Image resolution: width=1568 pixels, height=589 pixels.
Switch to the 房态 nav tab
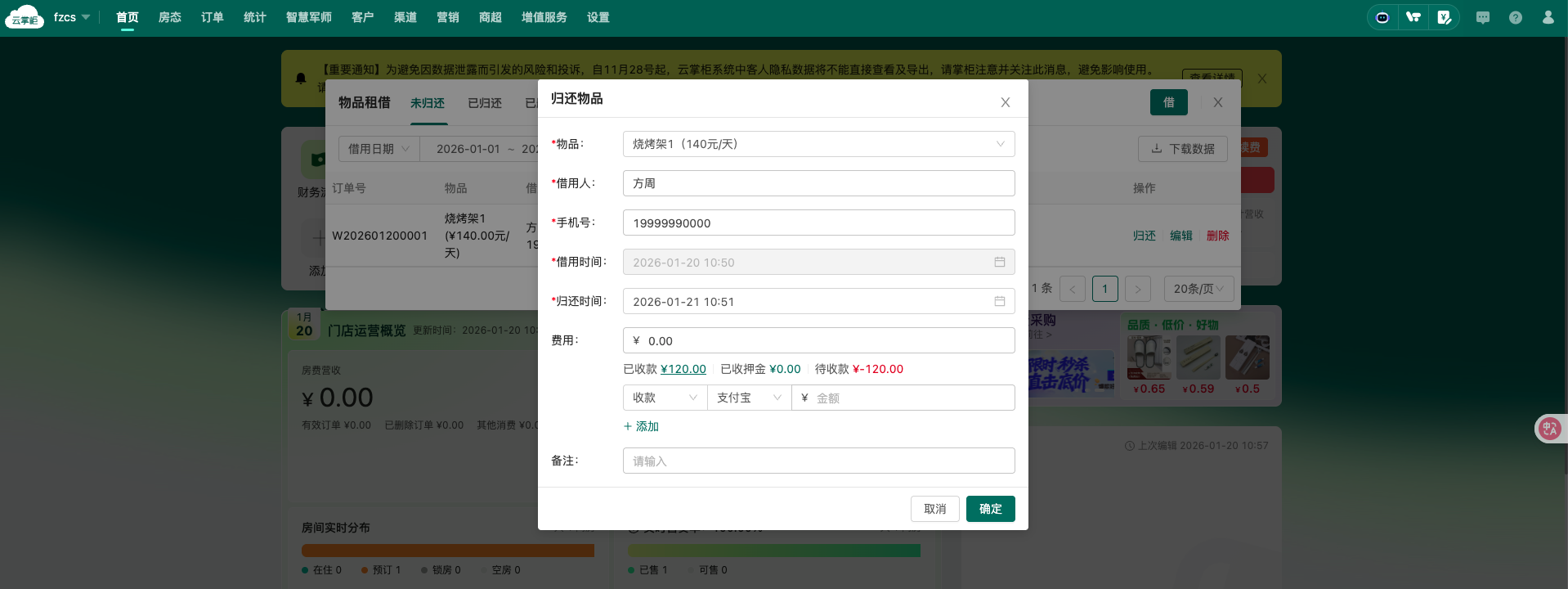coord(170,17)
